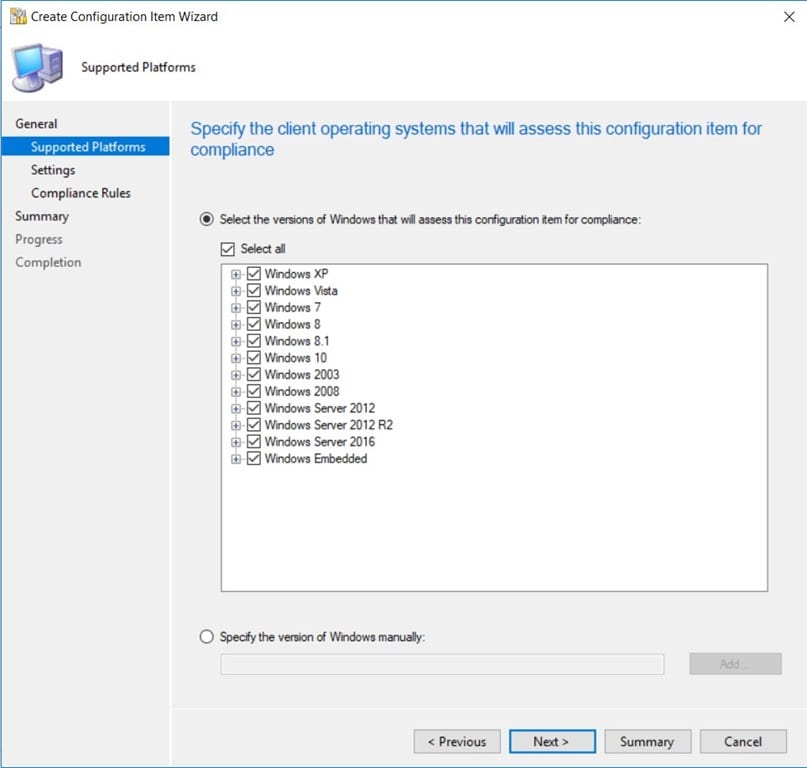The height and width of the screenshot is (768, 807).
Task: Click the manual Windows version text field
Action: [443, 664]
